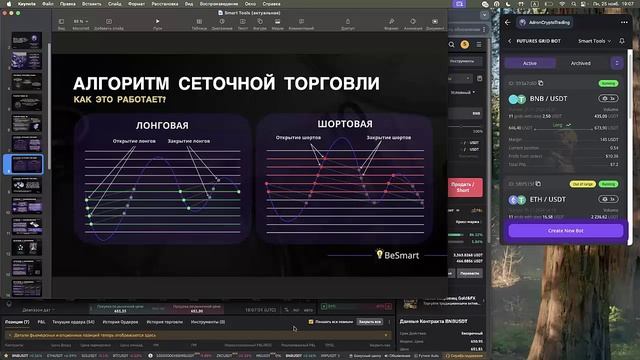640x360 pixels.
Task: Open the Format menu in menu bar
Action: 136,4
